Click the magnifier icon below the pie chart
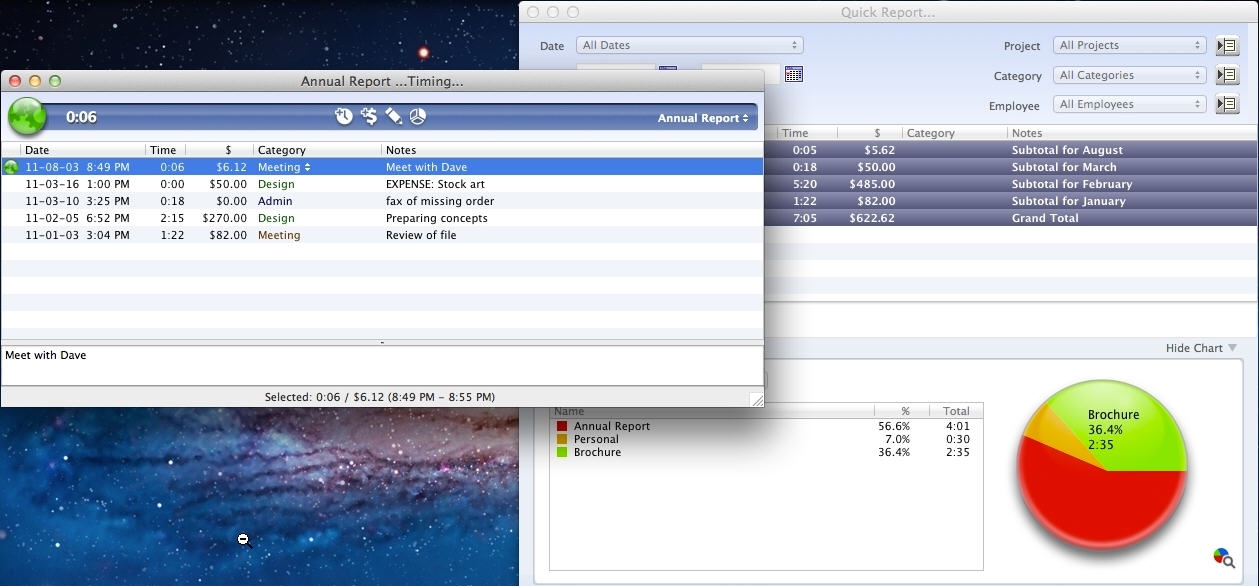The height and width of the screenshot is (586, 1259). [1221, 556]
